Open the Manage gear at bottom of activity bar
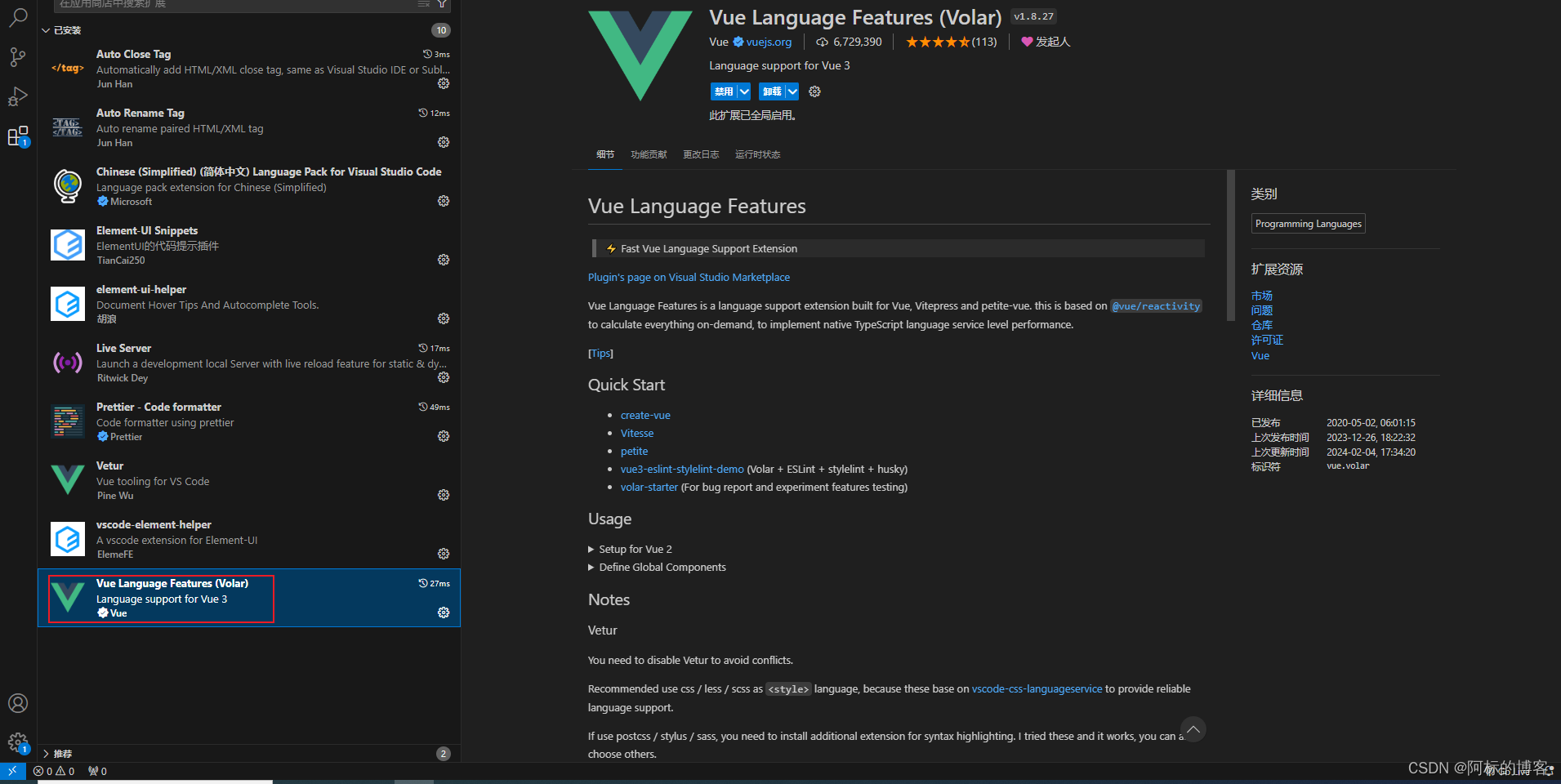The width and height of the screenshot is (1561, 784). 18,742
